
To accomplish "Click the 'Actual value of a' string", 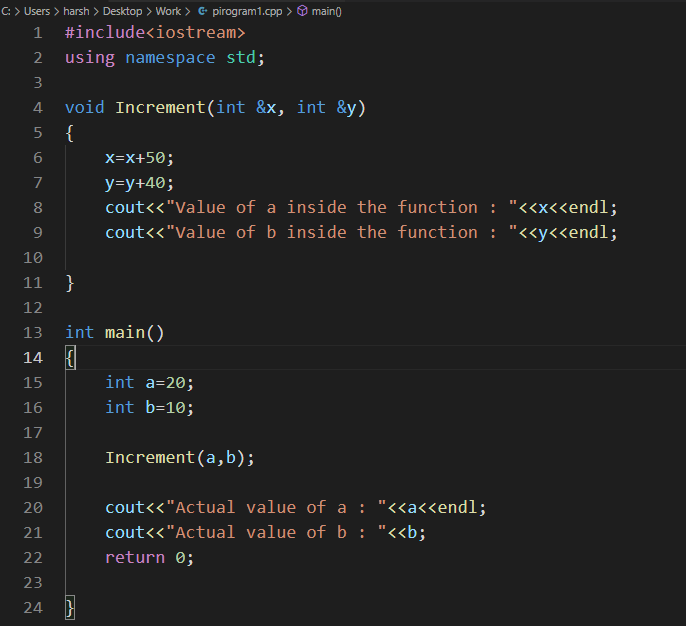I will point(276,507).
